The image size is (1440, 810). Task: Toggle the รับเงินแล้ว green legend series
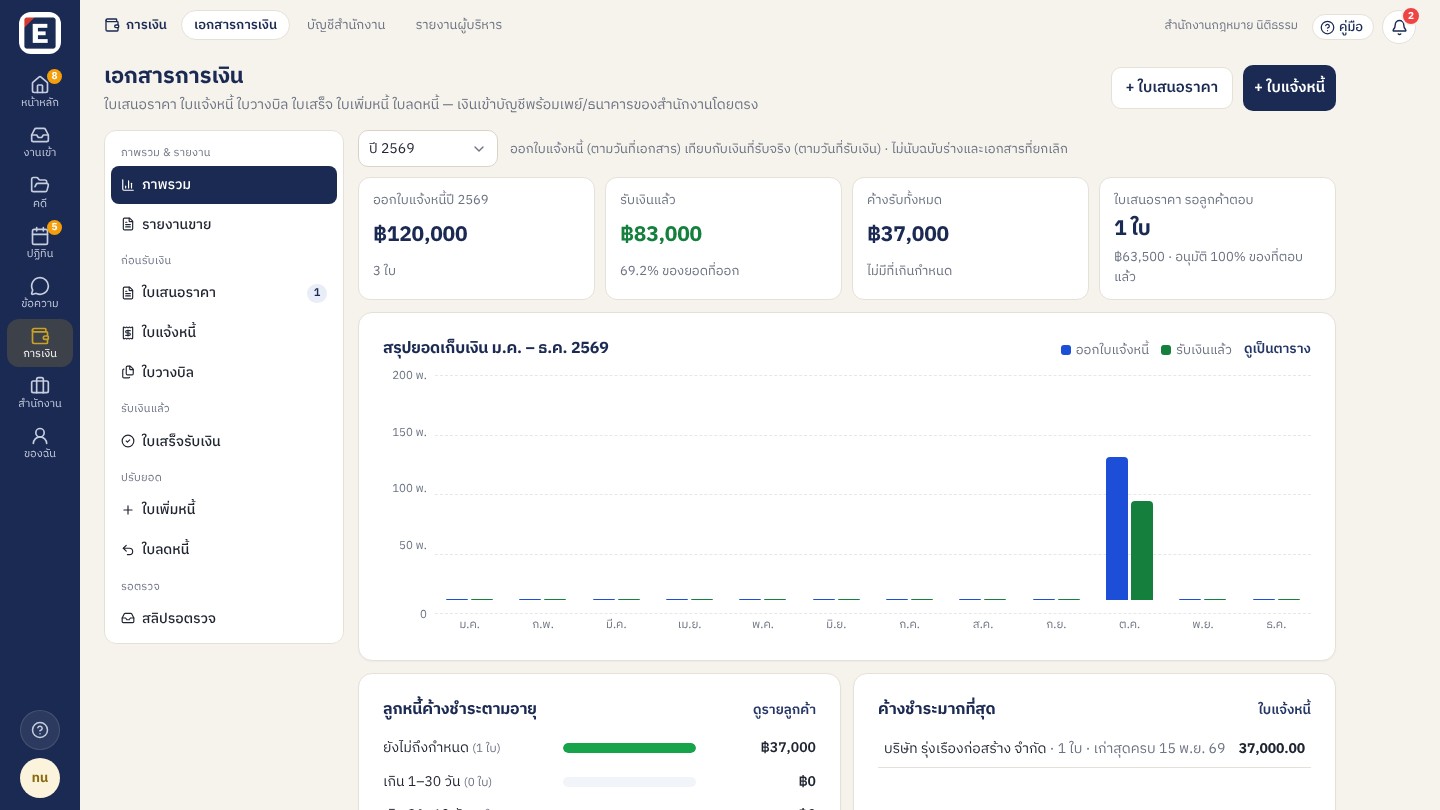click(x=1196, y=350)
